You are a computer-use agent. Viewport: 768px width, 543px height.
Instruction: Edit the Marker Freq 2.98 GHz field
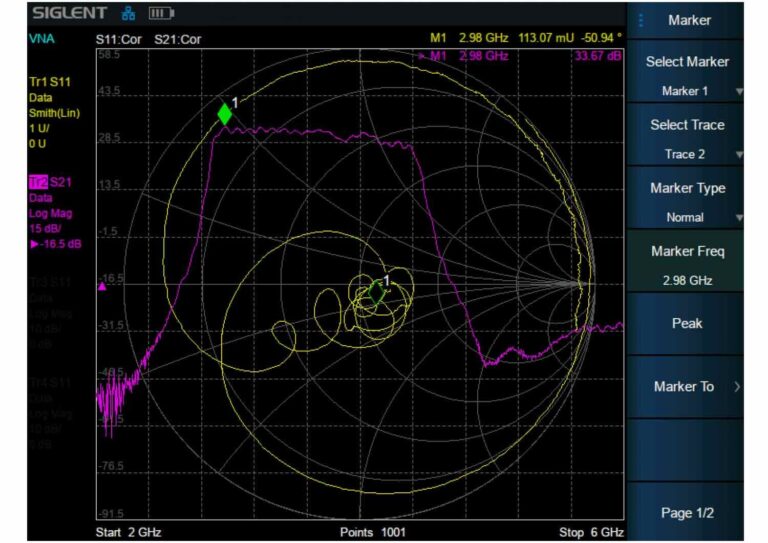point(686,261)
